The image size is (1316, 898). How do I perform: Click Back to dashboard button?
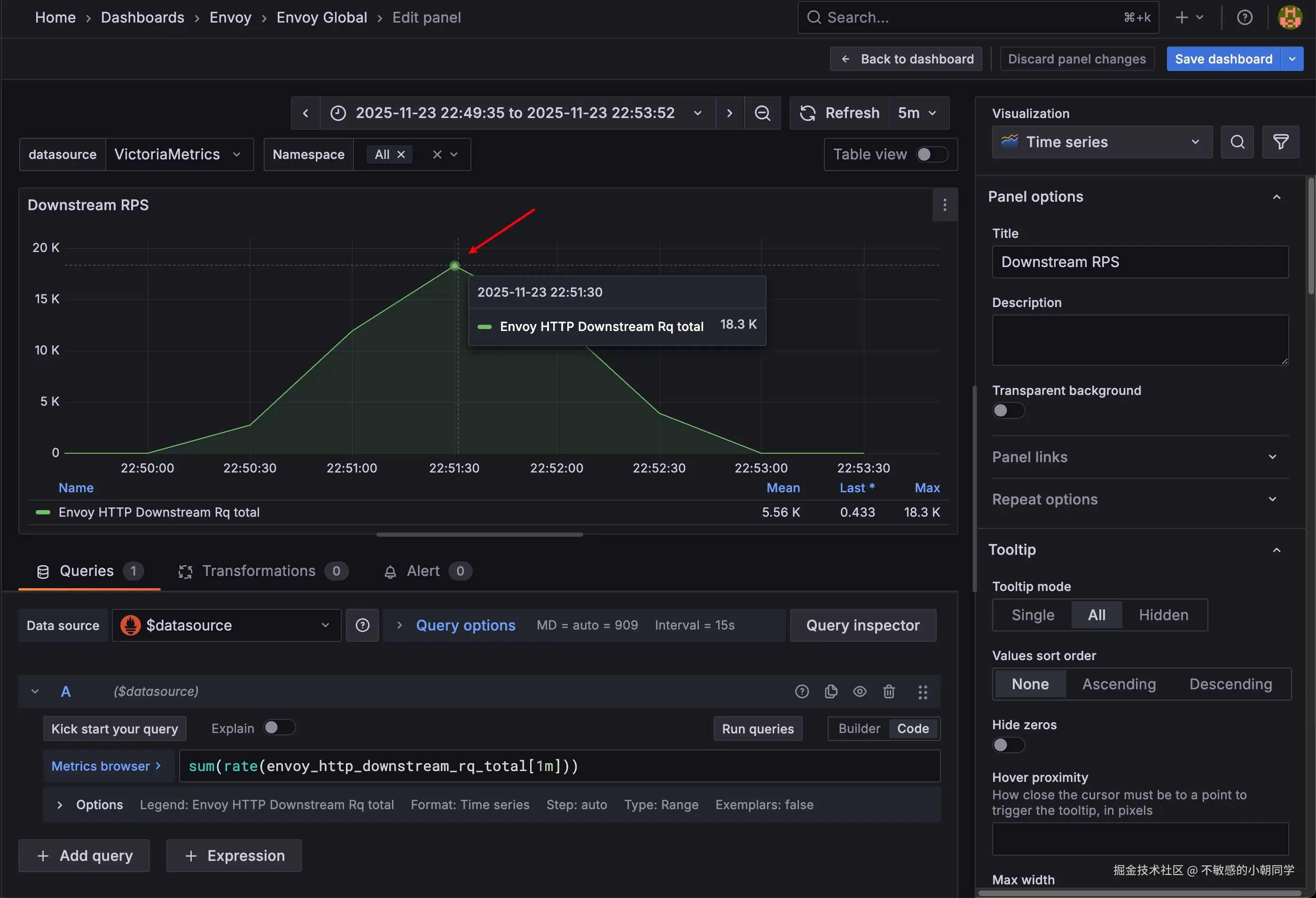tap(906, 59)
